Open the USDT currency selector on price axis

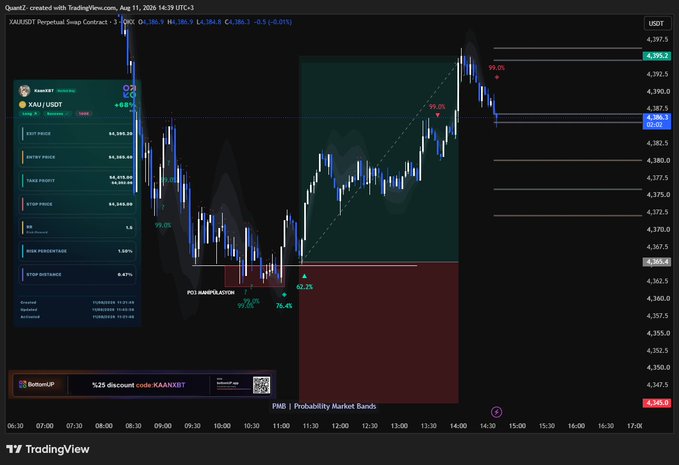click(656, 23)
